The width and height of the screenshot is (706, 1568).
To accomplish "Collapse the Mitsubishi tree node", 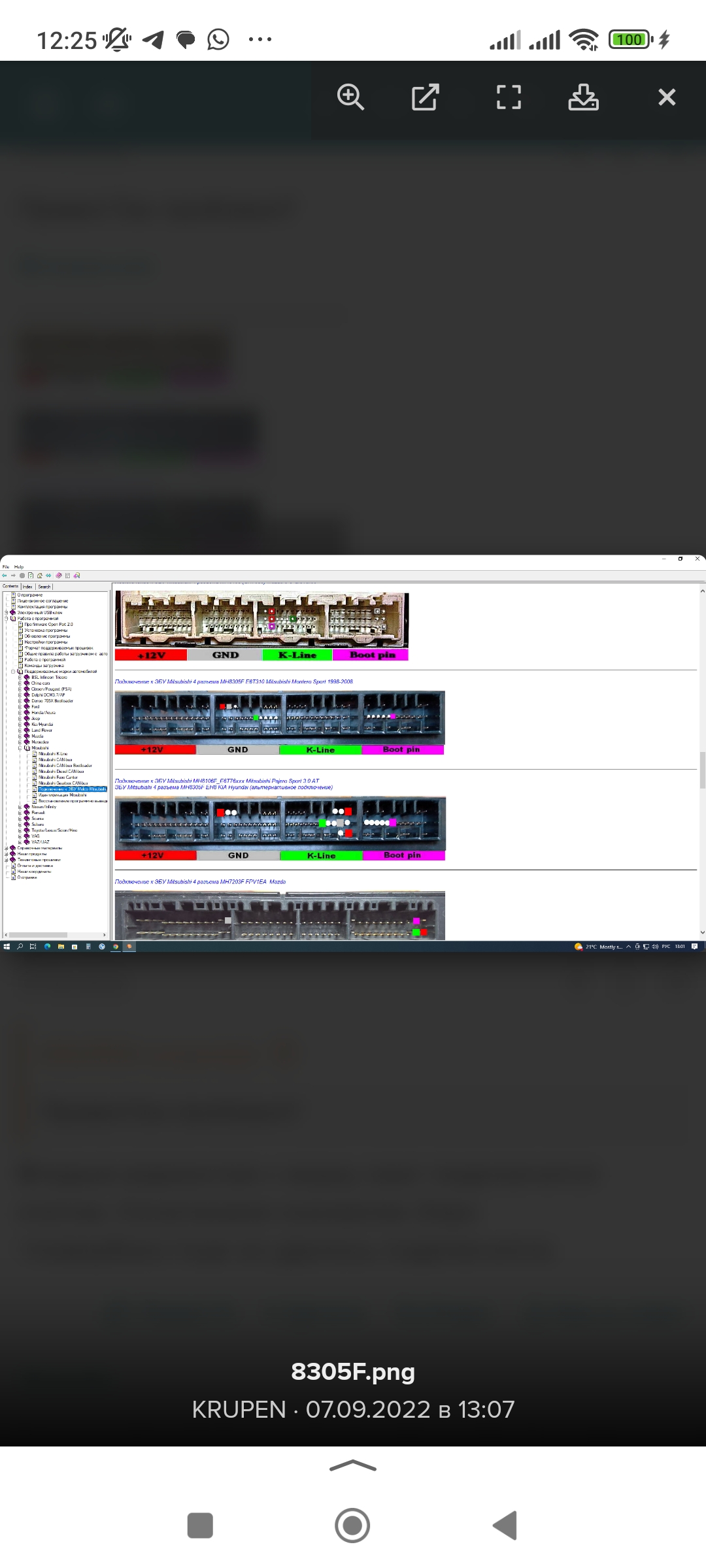I will coord(20,748).
